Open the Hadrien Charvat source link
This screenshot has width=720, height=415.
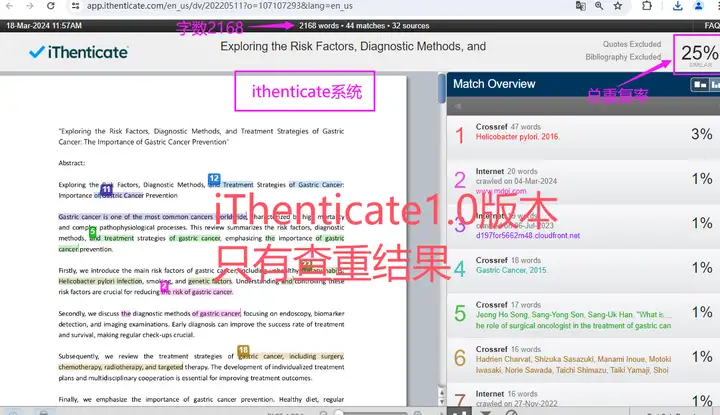(x=573, y=365)
